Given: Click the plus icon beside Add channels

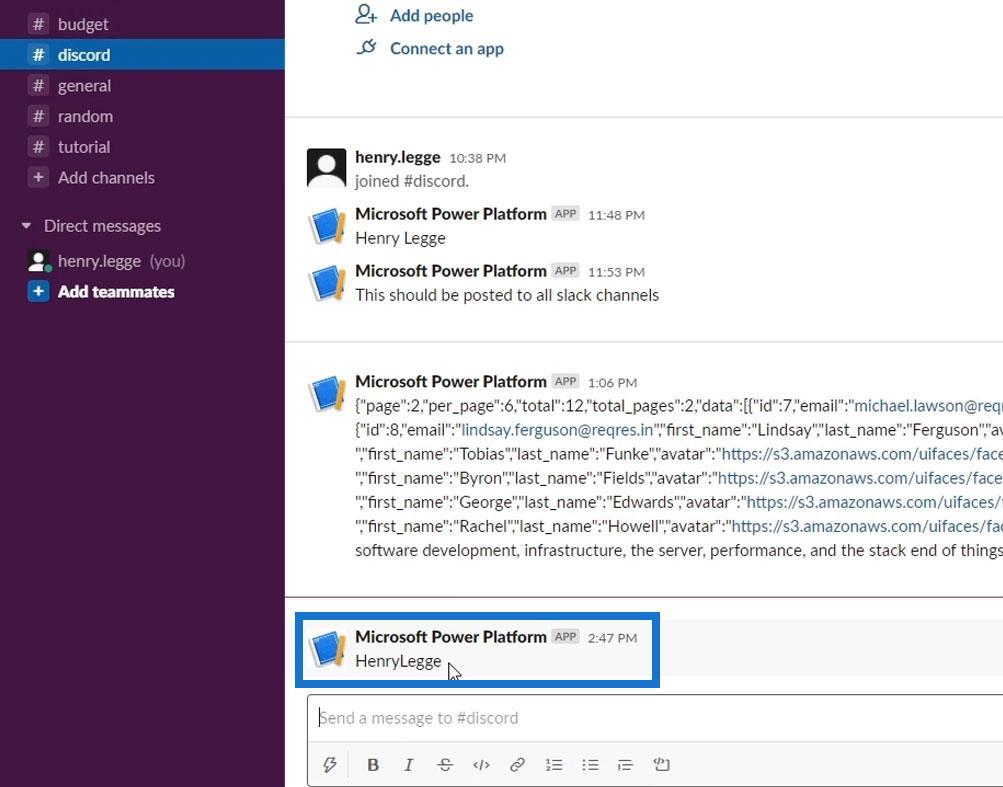Looking at the screenshot, I should tap(38, 177).
